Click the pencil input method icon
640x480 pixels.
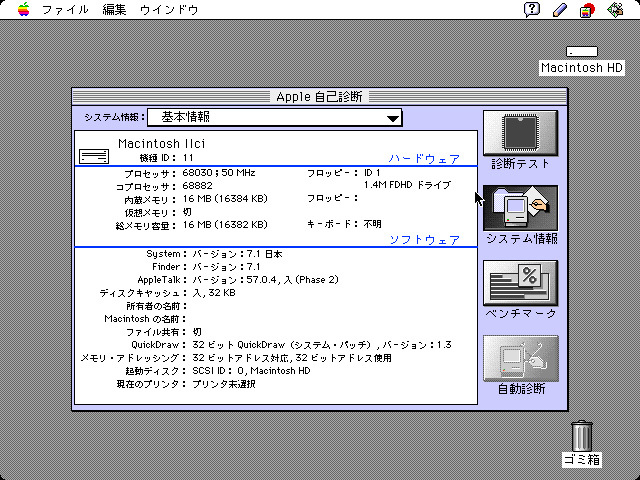tap(560, 10)
